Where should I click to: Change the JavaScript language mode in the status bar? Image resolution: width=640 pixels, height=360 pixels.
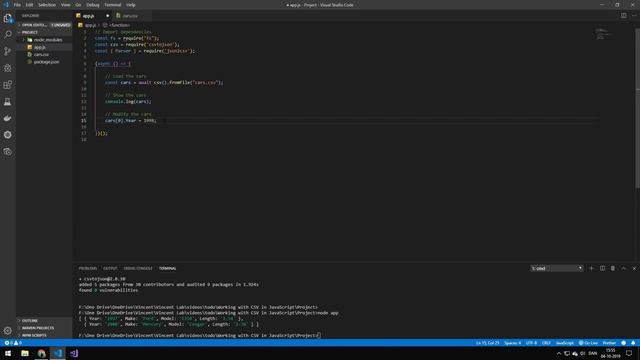(x=565, y=343)
